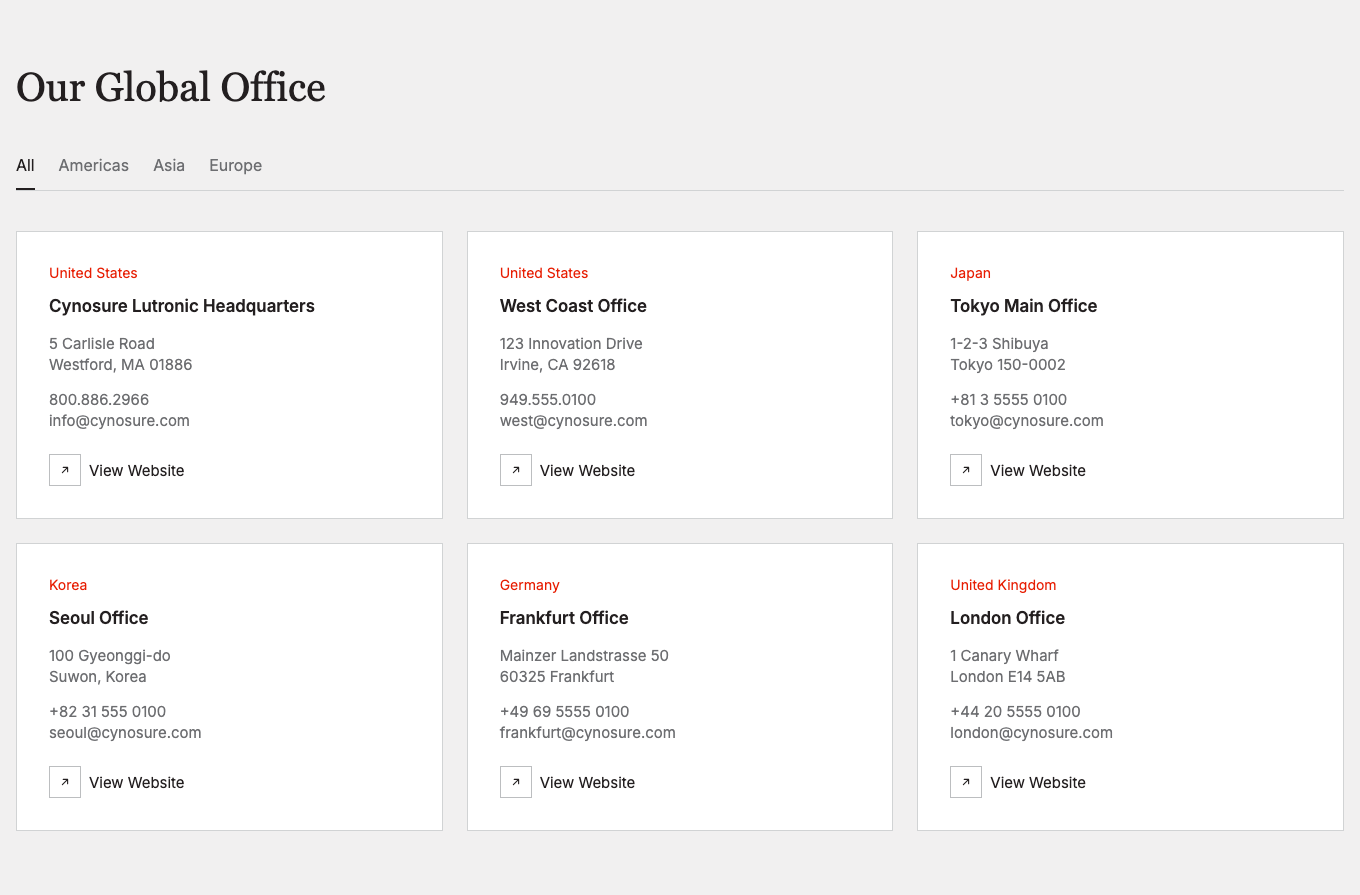Image resolution: width=1360 pixels, height=895 pixels.
Task: Click the info@cynosure.com email
Action: point(119,421)
